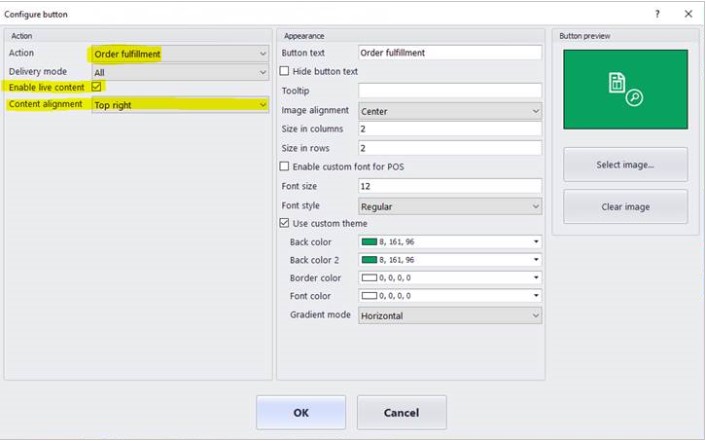Dismiss the dialog with Cancel
The height and width of the screenshot is (441, 706).
click(x=402, y=413)
